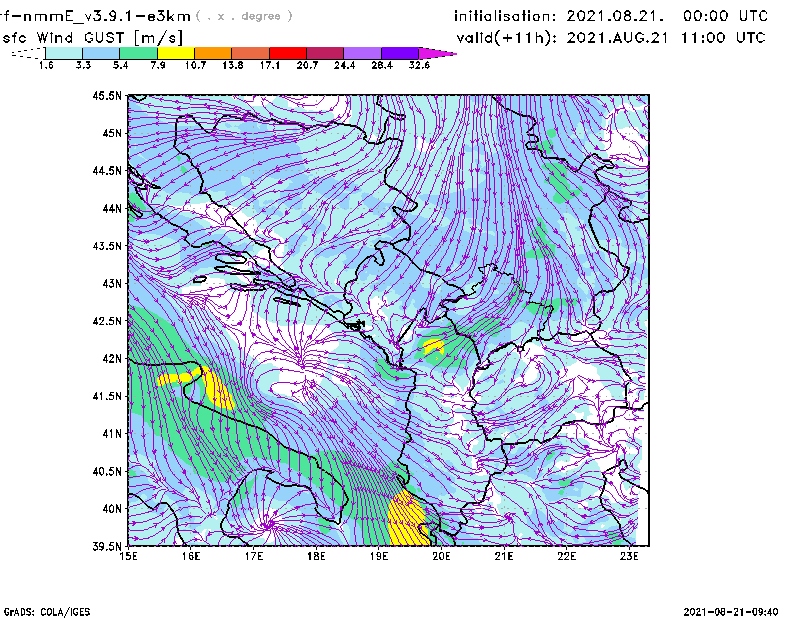Click the yellow gust patch near 42N 20E
Viewport: 800px width, 618px height.
[x=433, y=347]
